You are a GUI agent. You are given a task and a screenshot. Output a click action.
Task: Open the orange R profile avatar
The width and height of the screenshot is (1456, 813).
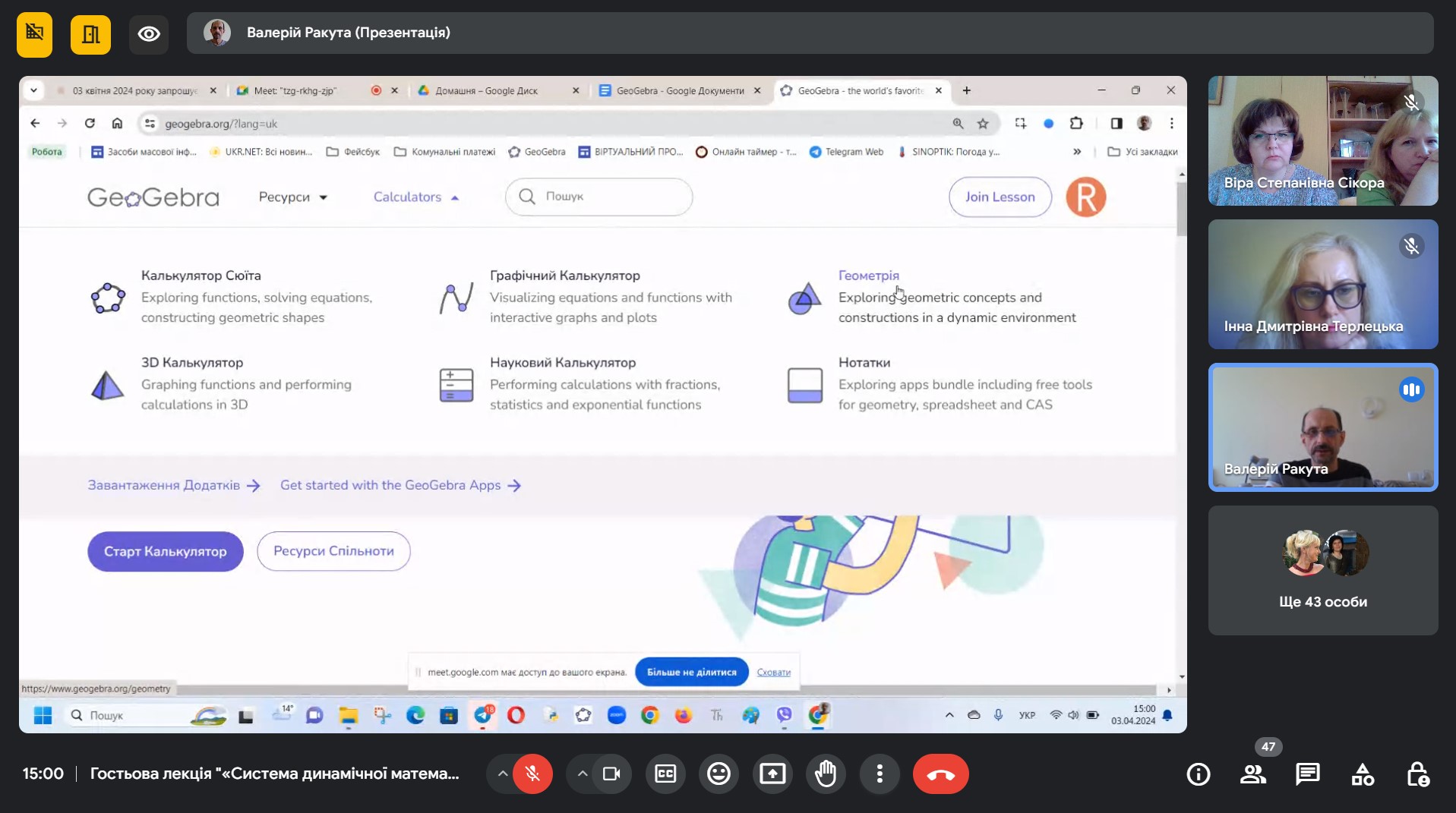(1085, 197)
